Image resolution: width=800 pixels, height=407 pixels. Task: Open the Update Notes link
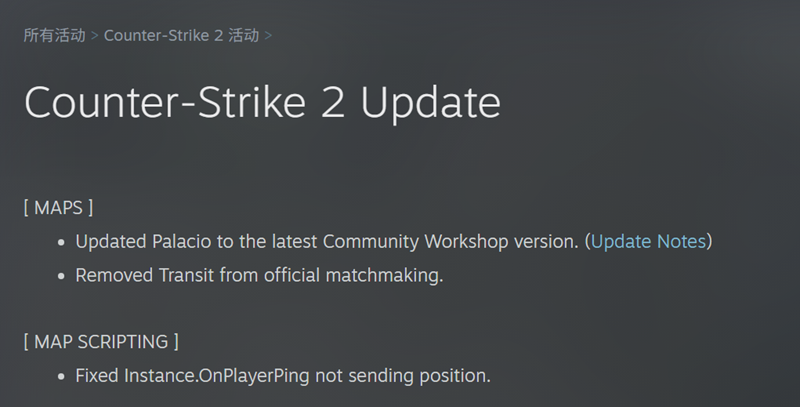tap(649, 241)
